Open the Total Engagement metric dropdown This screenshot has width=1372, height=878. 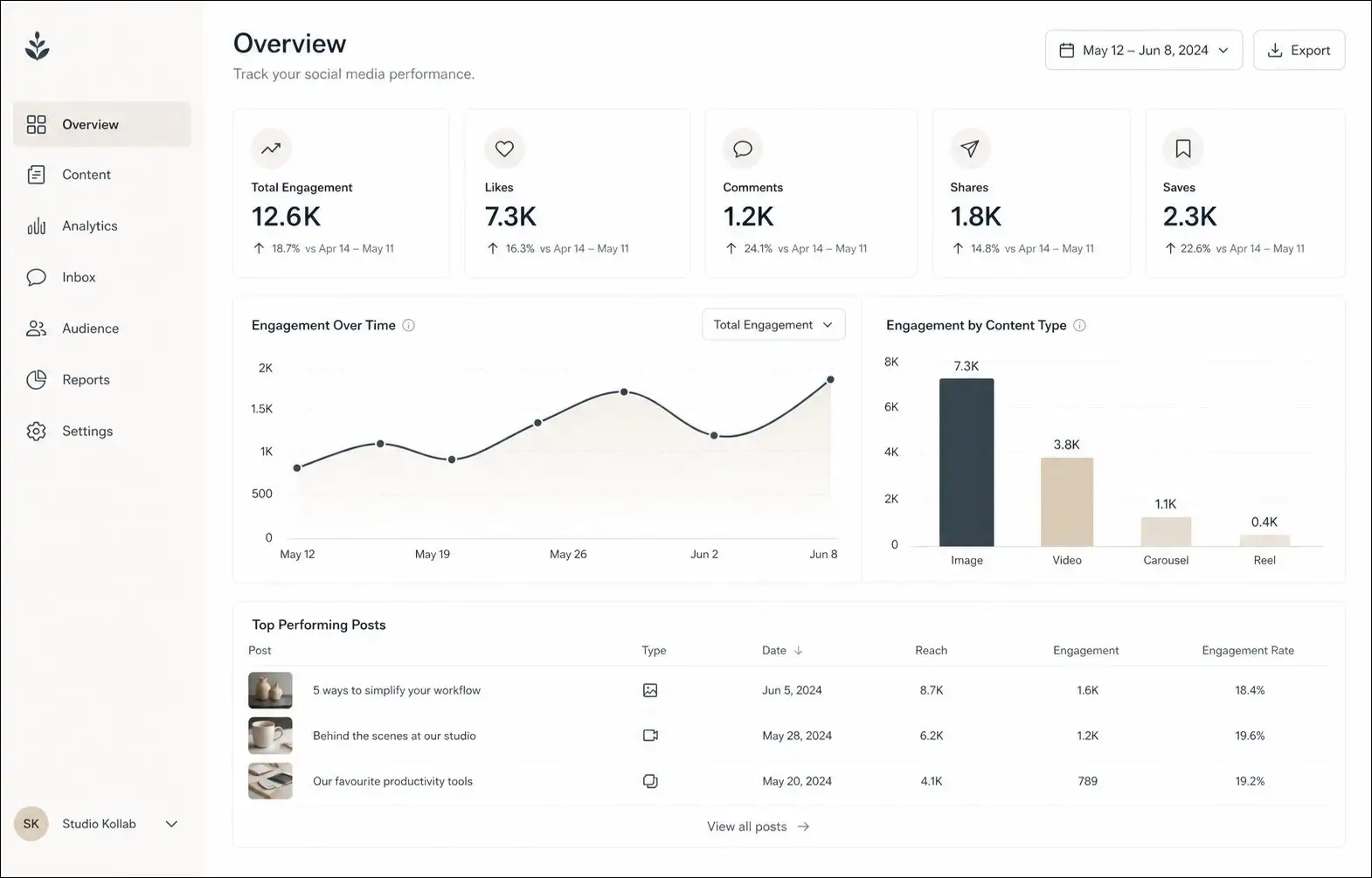773,325
